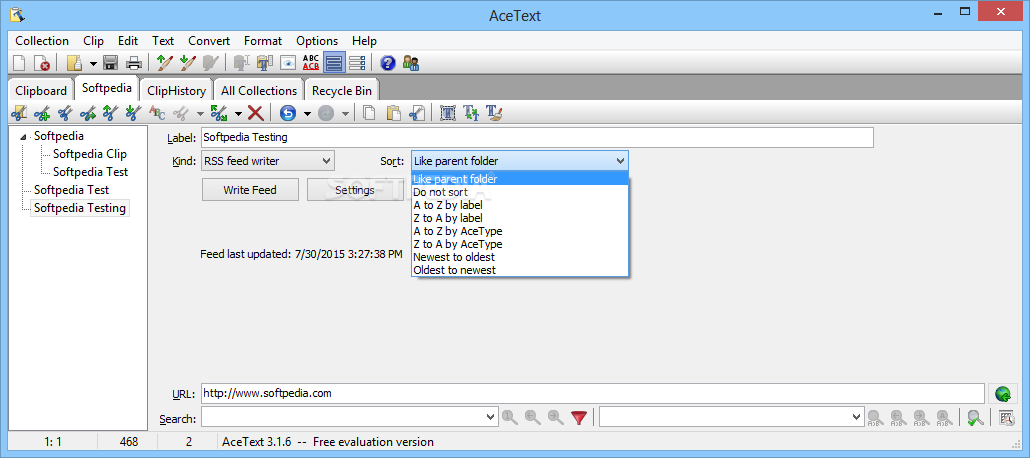The image size is (1030, 458).
Task: Click the magnifier with green checkmark icon
Action: [976, 417]
